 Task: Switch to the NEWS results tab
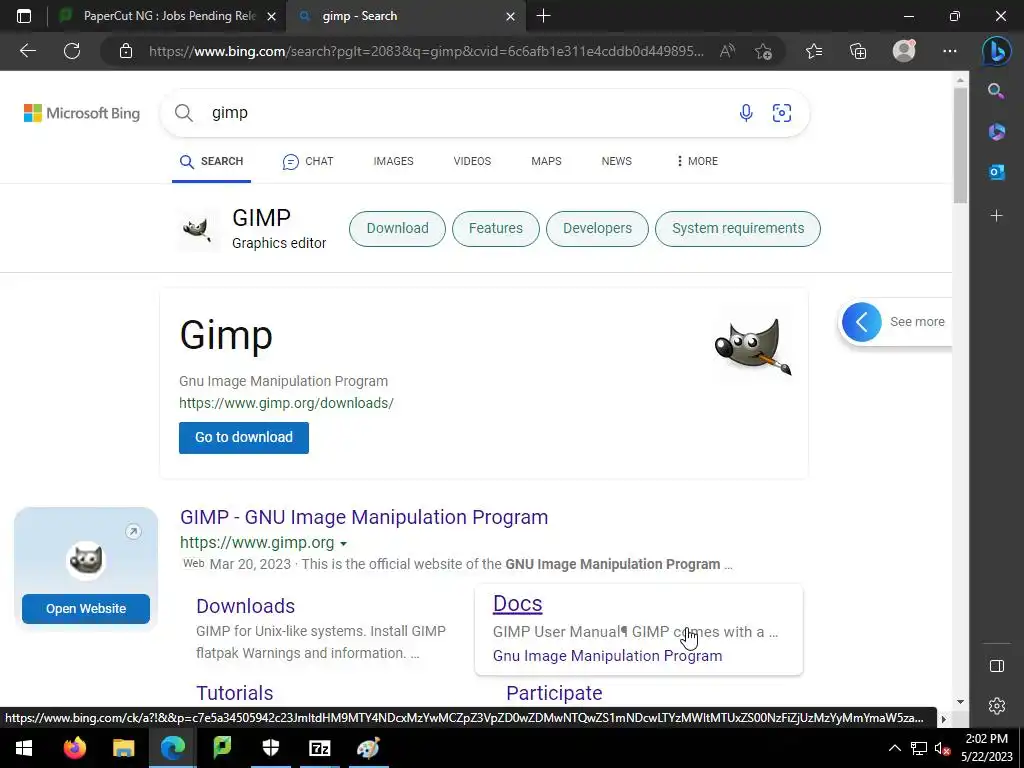(616, 161)
